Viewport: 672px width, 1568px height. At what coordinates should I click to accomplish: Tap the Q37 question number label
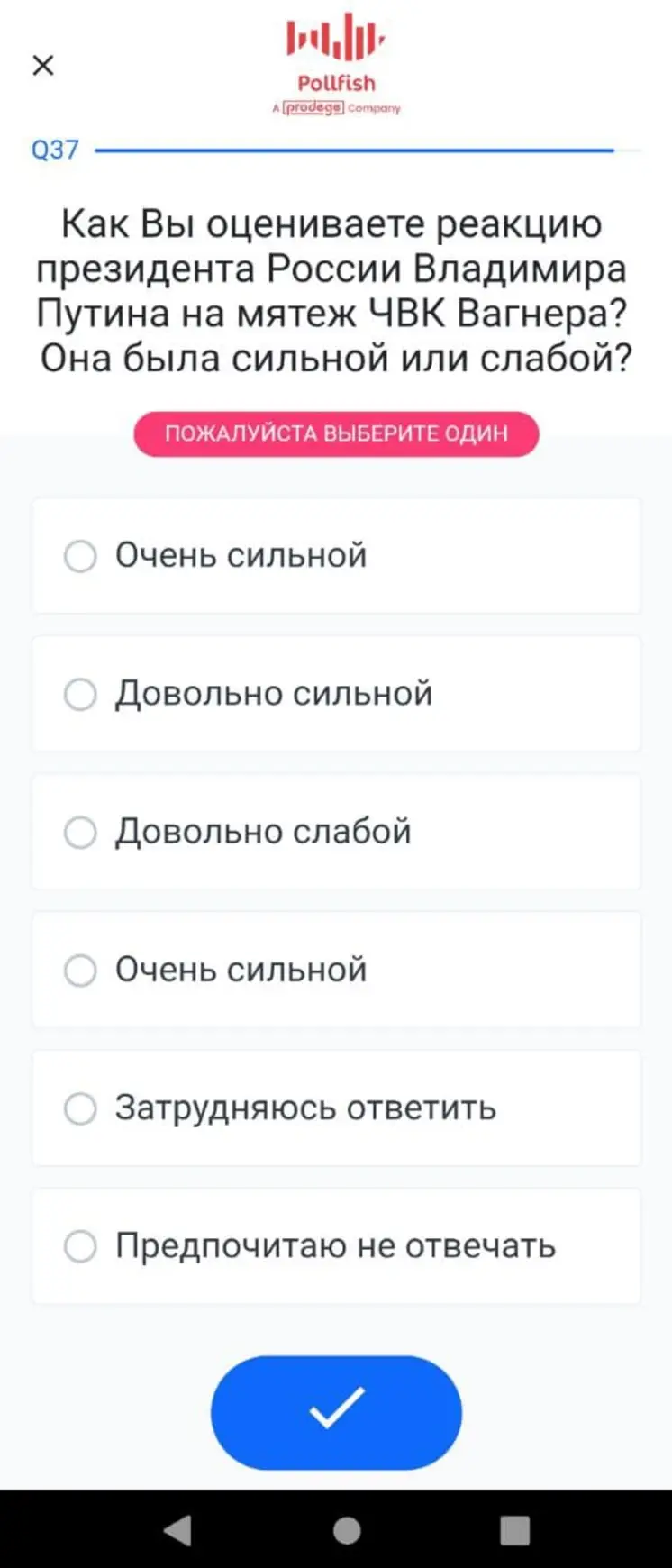click(55, 150)
